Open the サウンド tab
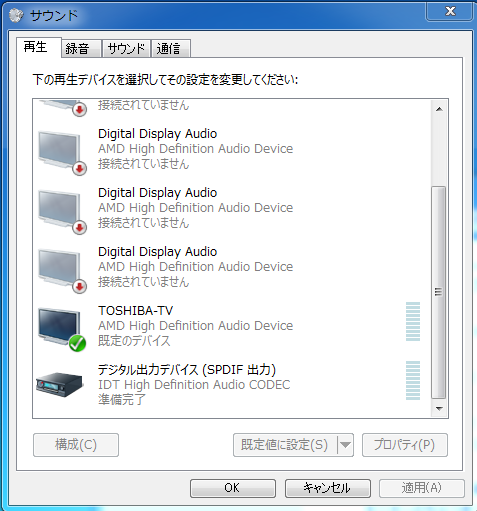The width and height of the screenshot is (477, 511). [126, 49]
